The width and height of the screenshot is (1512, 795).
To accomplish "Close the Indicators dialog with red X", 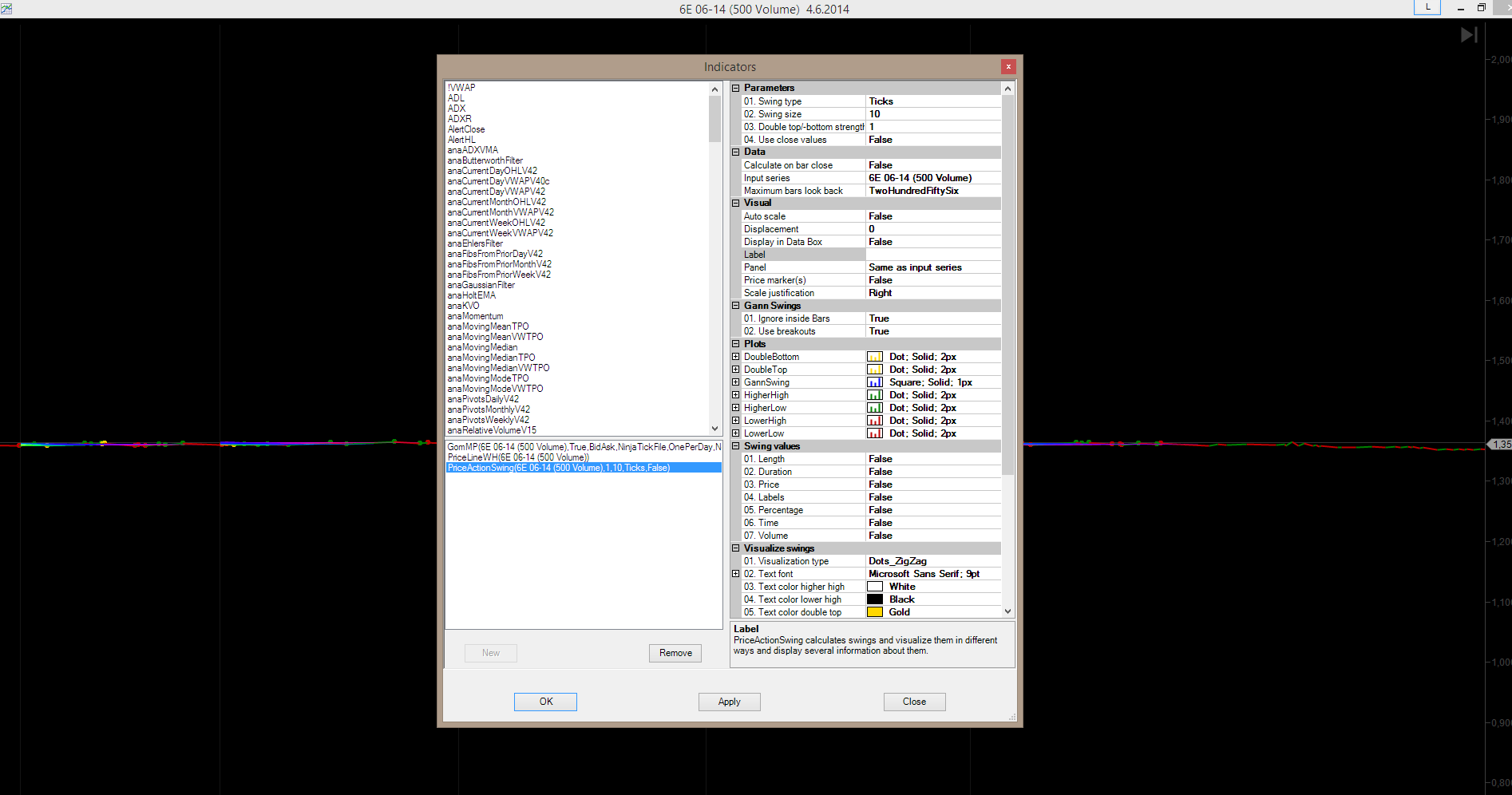I will pos(1008,66).
